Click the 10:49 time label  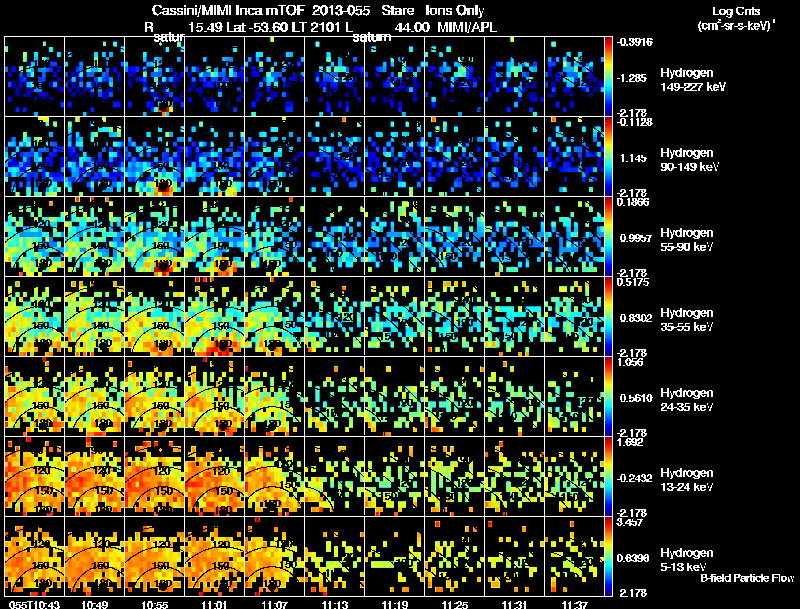point(94,605)
